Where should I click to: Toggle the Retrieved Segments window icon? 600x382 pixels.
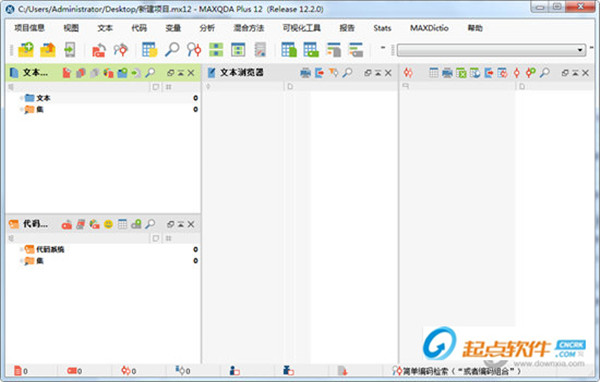click(356, 50)
